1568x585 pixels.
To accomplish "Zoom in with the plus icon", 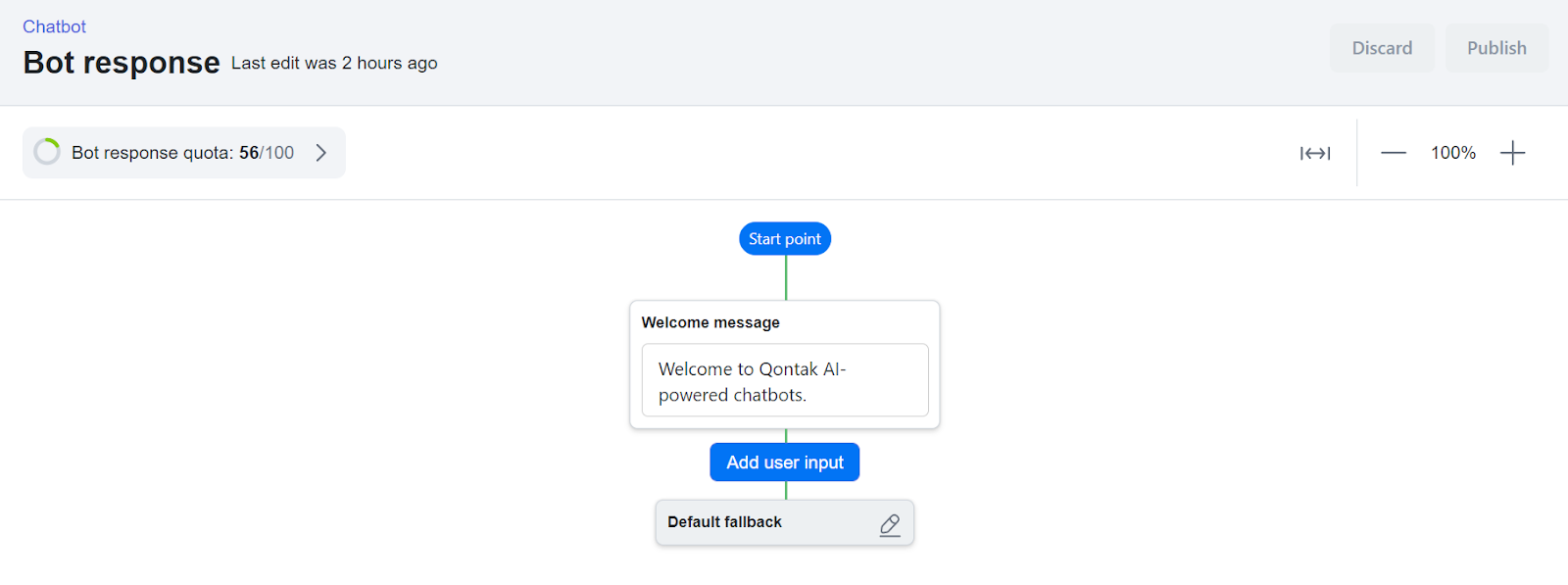I will point(1512,153).
